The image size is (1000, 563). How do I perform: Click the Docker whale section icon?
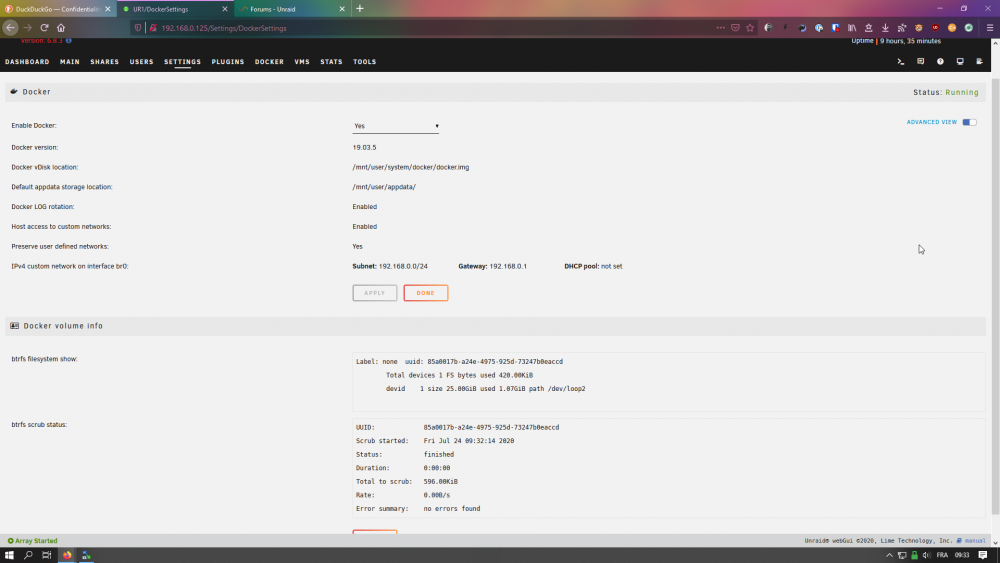[x=14, y=92]
